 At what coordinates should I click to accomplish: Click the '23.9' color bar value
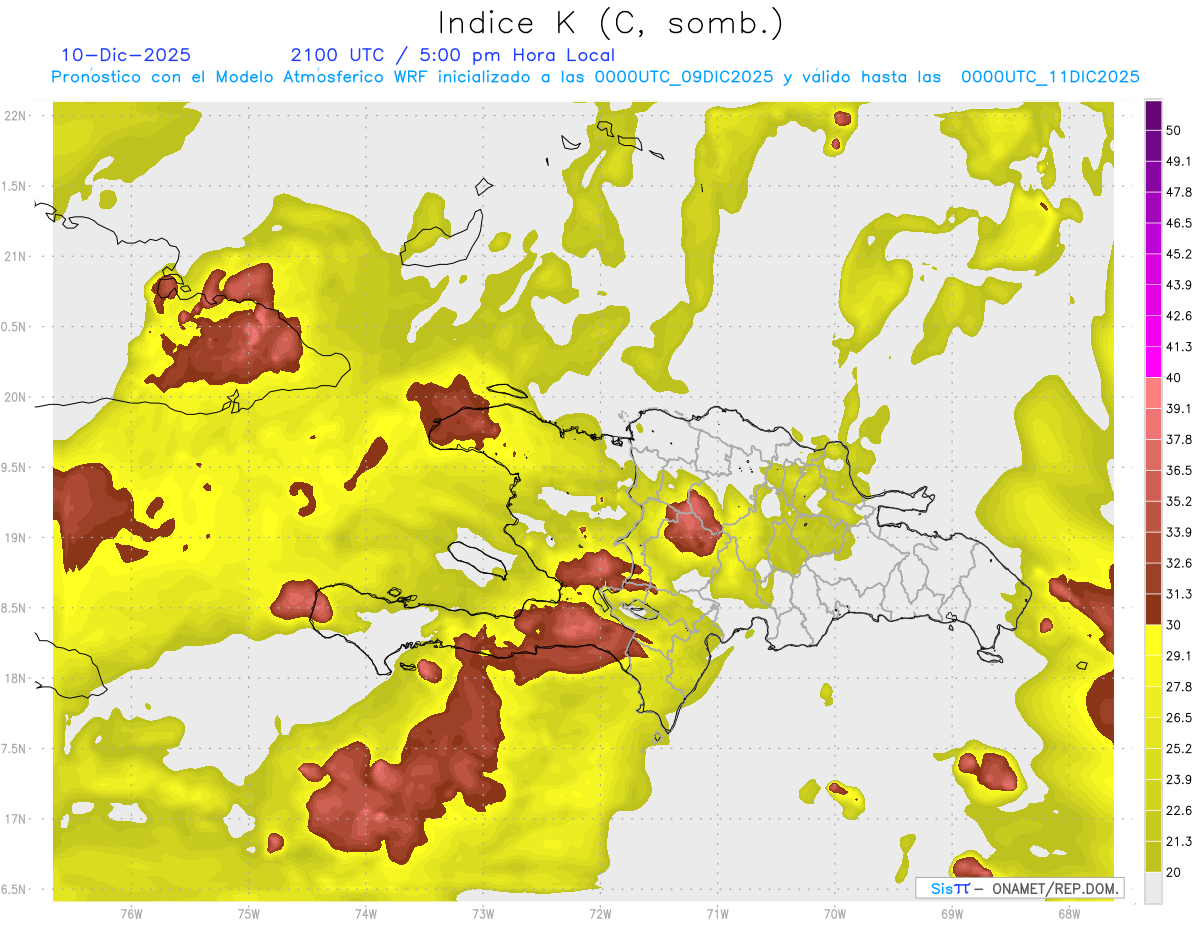coord(1179,780)
